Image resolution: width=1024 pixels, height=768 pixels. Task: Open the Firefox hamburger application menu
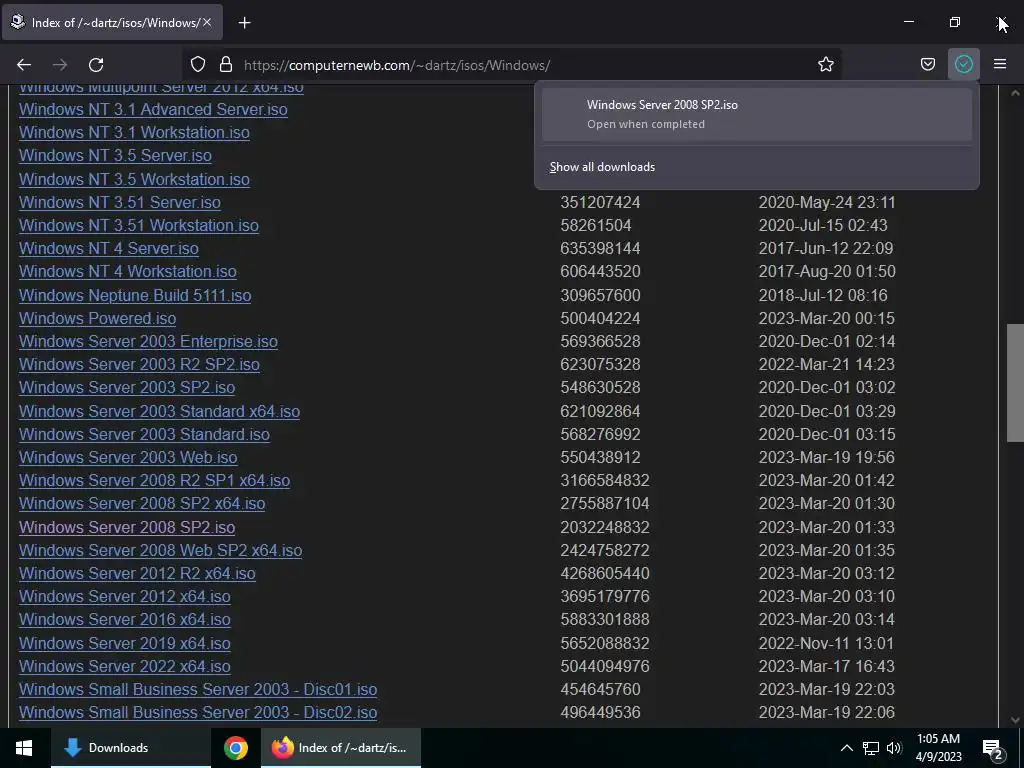pyautogui.click(x=1000, y=64)
